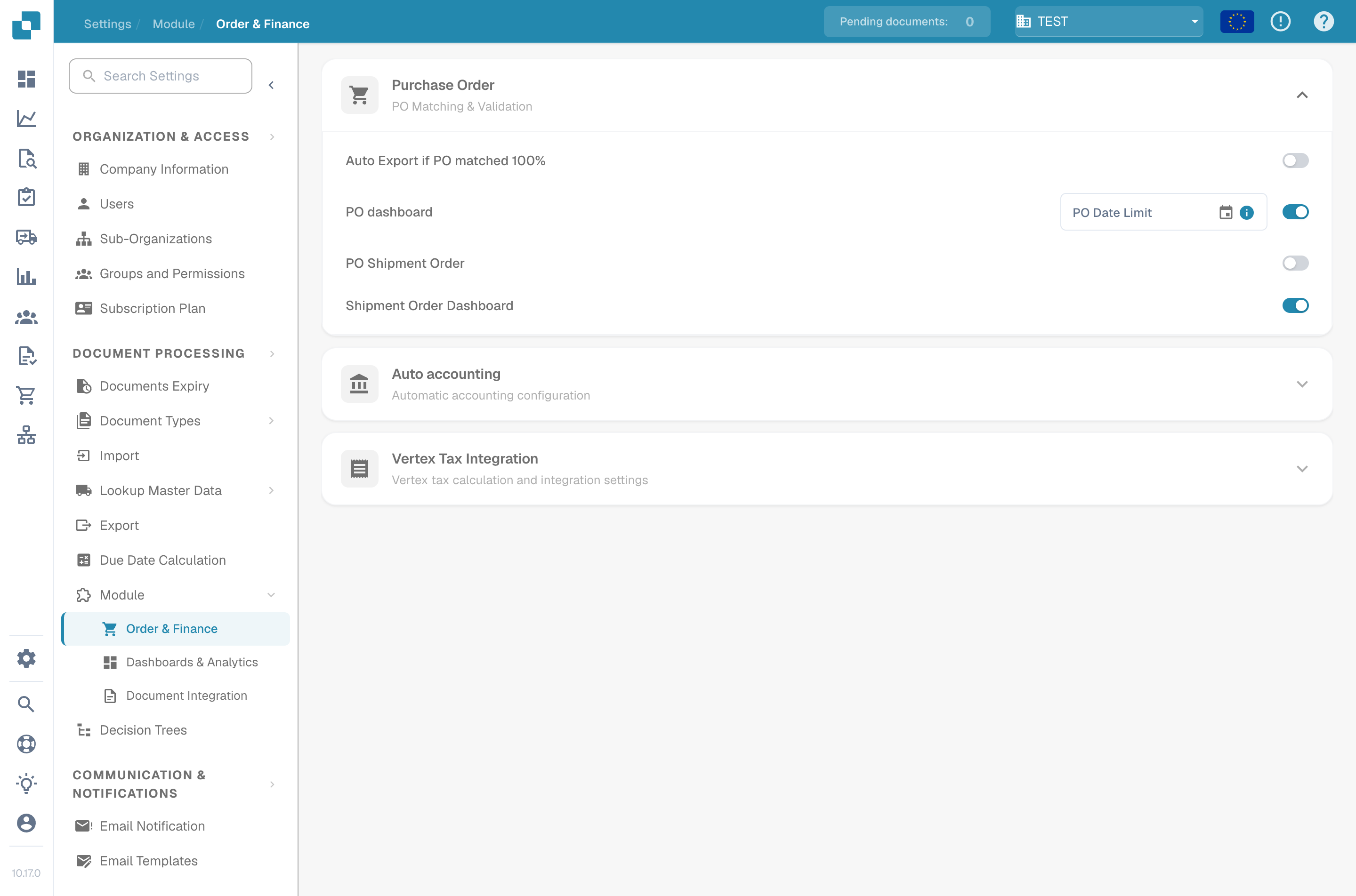Go to Module breadcrumb link

[x=173, y=24]
